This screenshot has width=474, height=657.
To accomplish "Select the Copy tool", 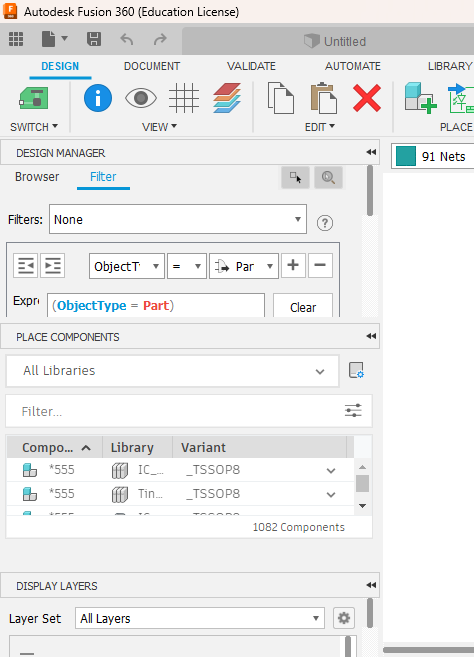I will pyautogui.click(x=281, y=98).
